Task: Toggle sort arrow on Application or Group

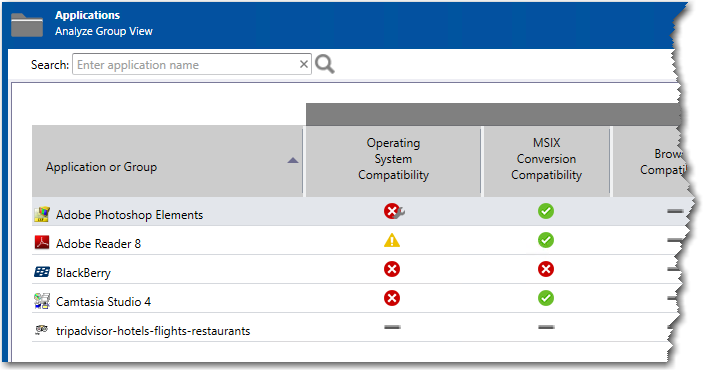Action: pos(293,161)
